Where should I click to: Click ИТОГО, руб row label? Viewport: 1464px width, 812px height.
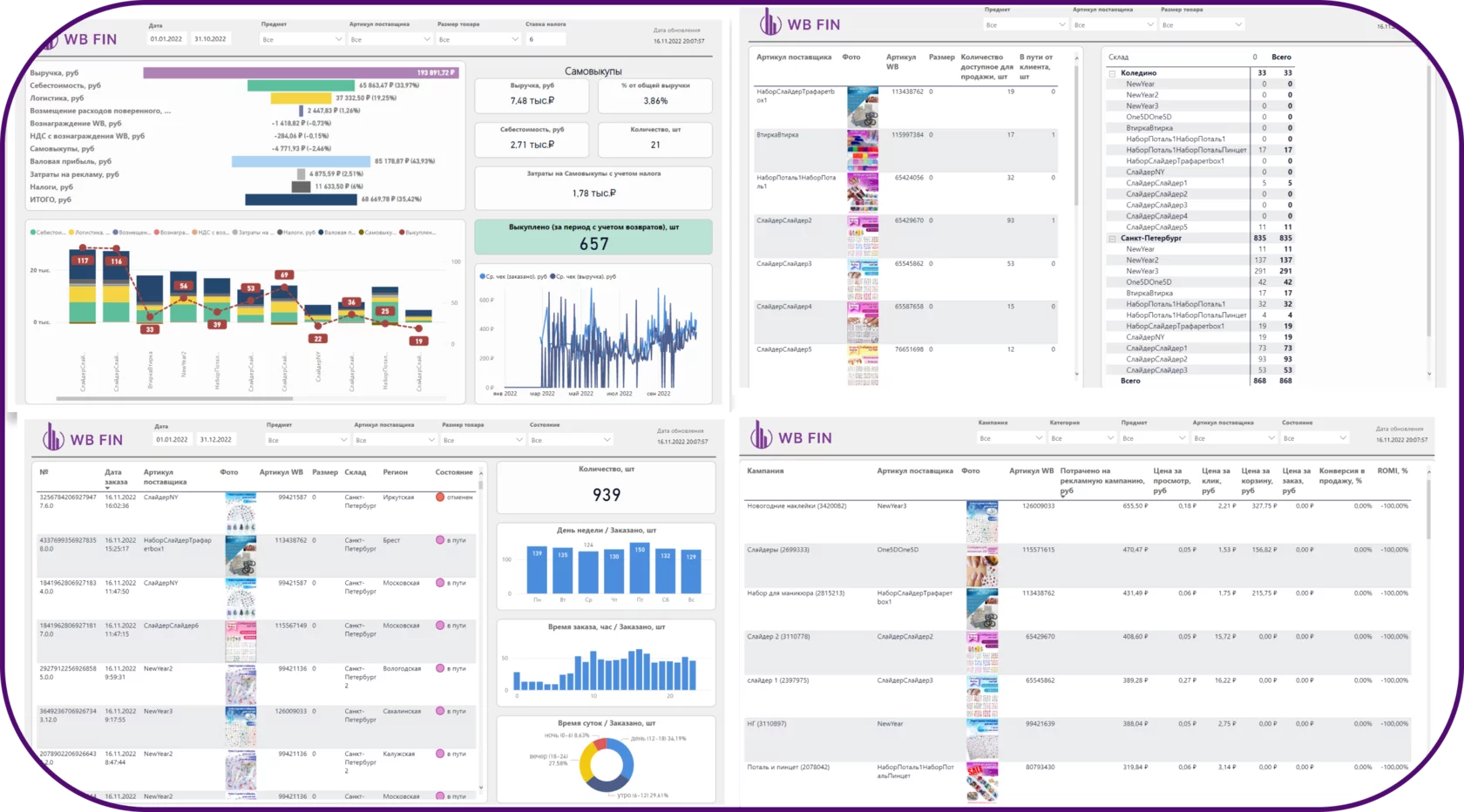coord(51,200)
